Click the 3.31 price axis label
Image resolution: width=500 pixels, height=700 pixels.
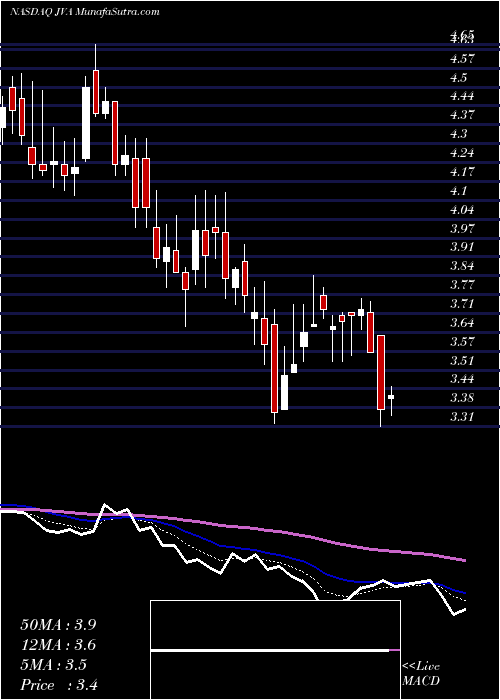[x=462, y=417]
